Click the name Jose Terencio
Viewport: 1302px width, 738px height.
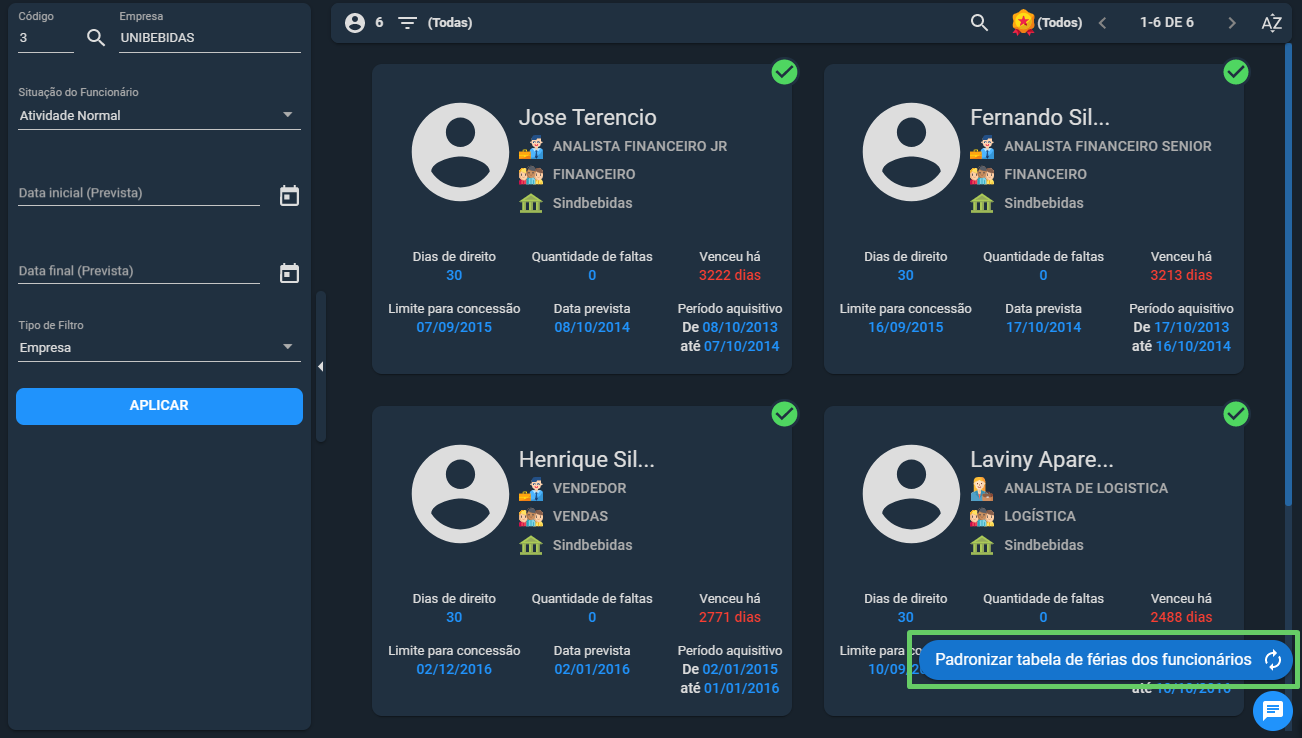pyautogui.click(x=587, y=117)
